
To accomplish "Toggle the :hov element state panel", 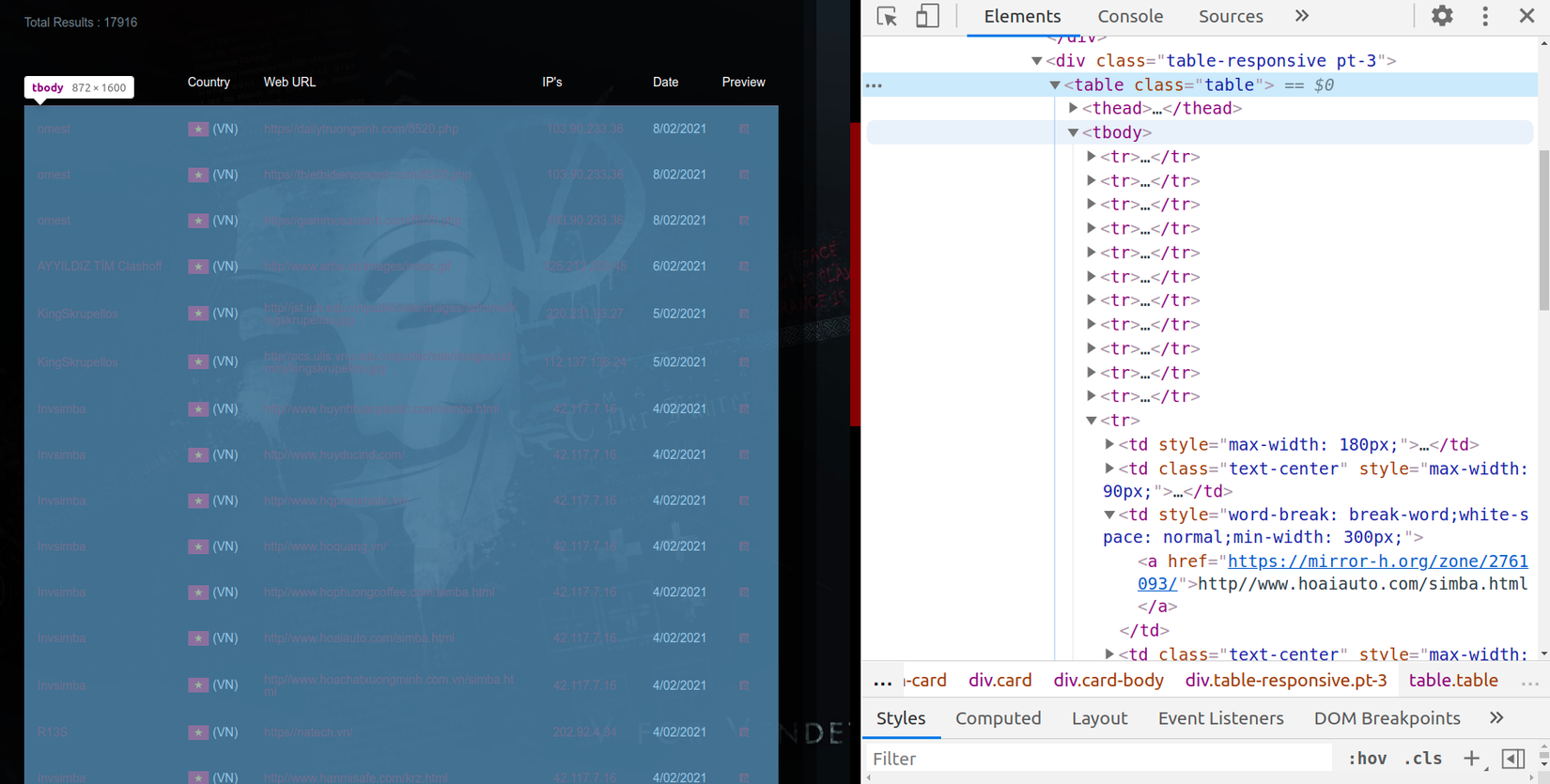I will pyautogui.click(x=1367, y=759).
